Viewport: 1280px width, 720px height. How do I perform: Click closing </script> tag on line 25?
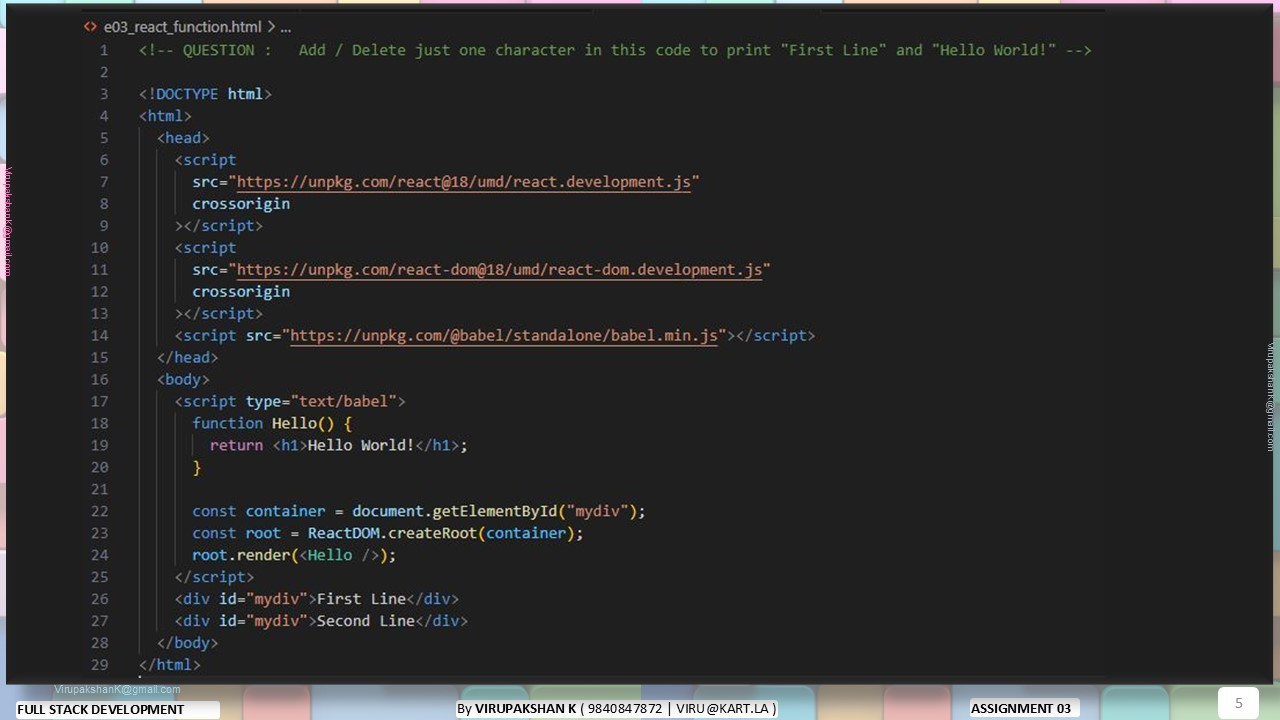coord(214,578)
